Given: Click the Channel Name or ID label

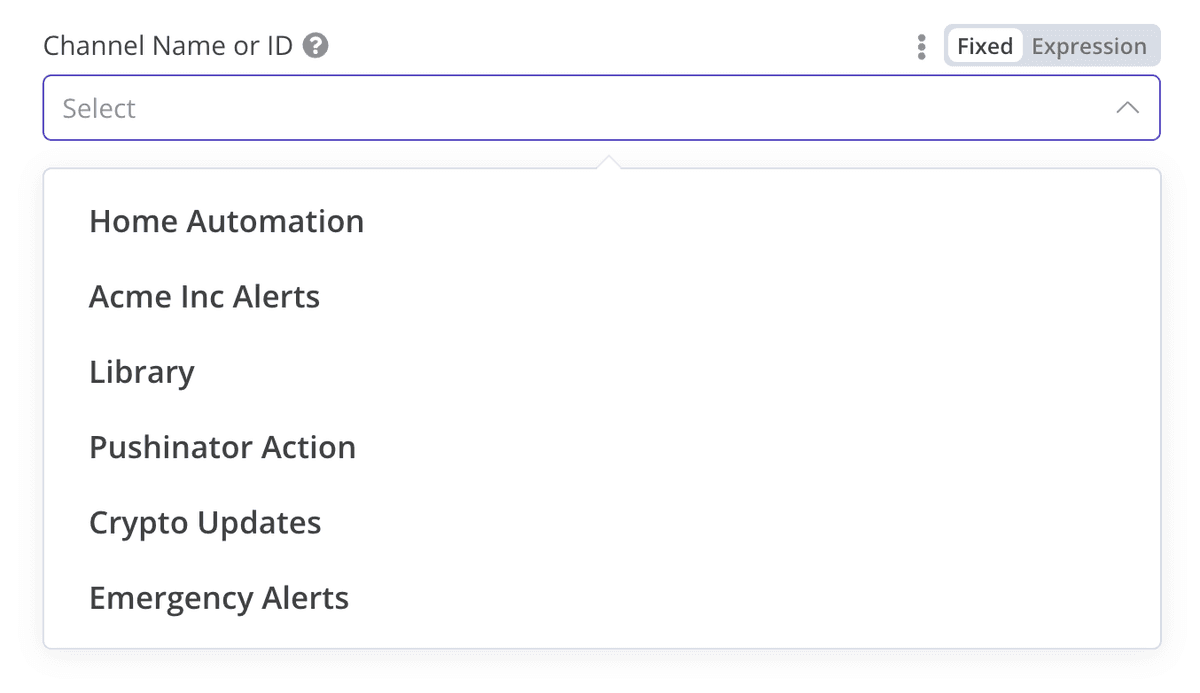Looking at the screenshot, I should (x=168, y=46).
